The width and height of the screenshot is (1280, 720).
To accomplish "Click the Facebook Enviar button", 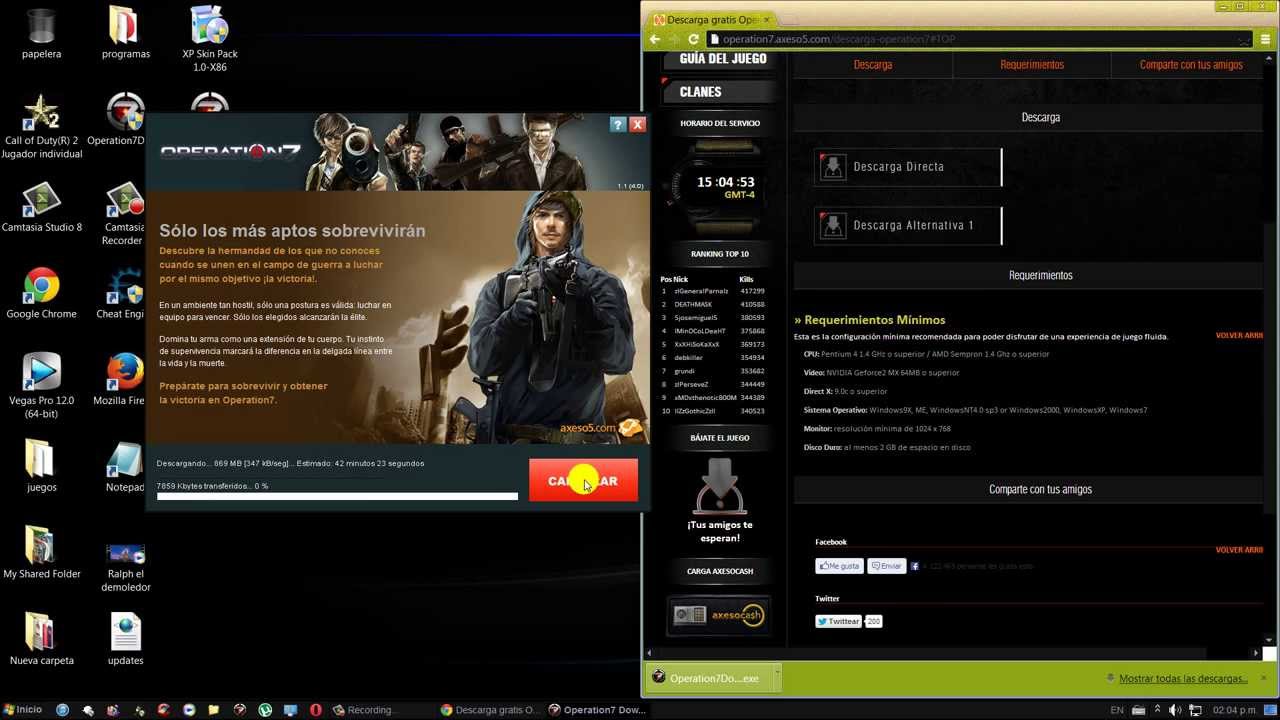I will coord(886,566).
